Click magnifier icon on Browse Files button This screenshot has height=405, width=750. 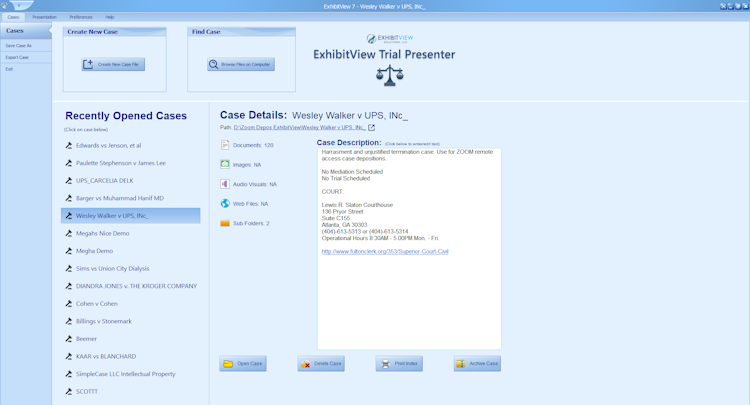point(213,64)
